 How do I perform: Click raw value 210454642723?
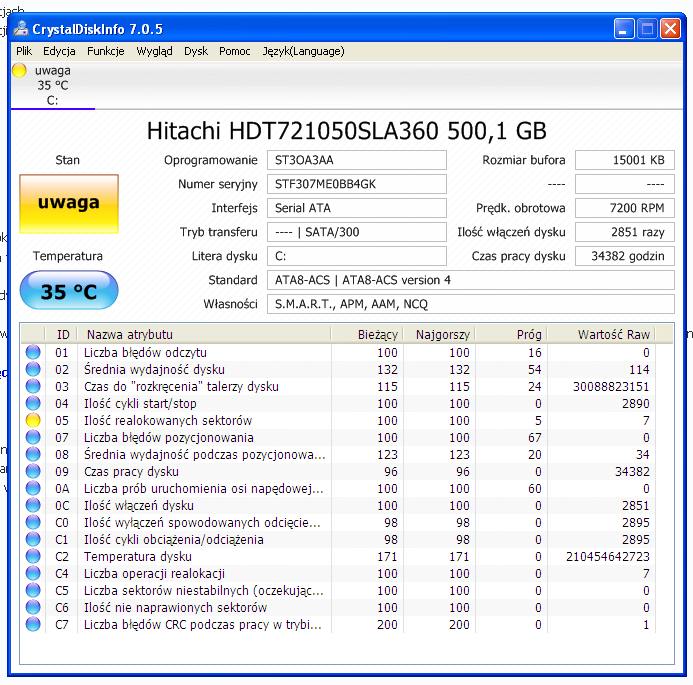[608, 556]
